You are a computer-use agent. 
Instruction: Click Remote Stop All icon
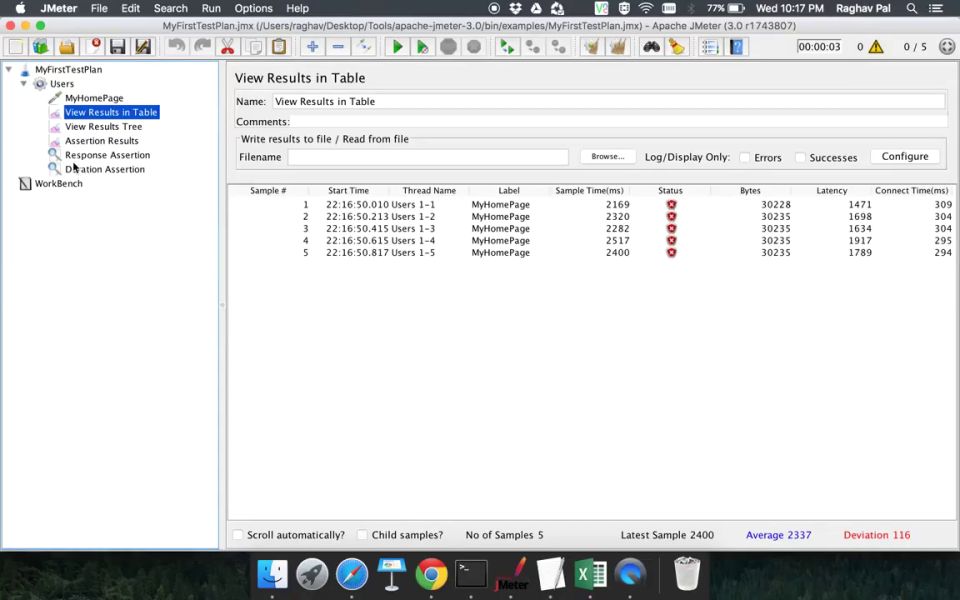coord(533,47)
